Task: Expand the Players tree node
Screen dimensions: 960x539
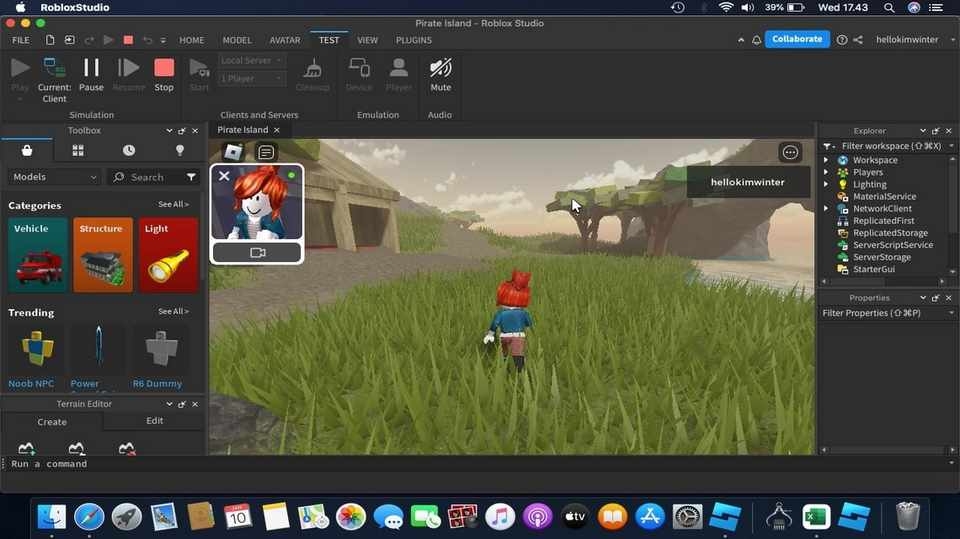Action: tap(826, 172)
